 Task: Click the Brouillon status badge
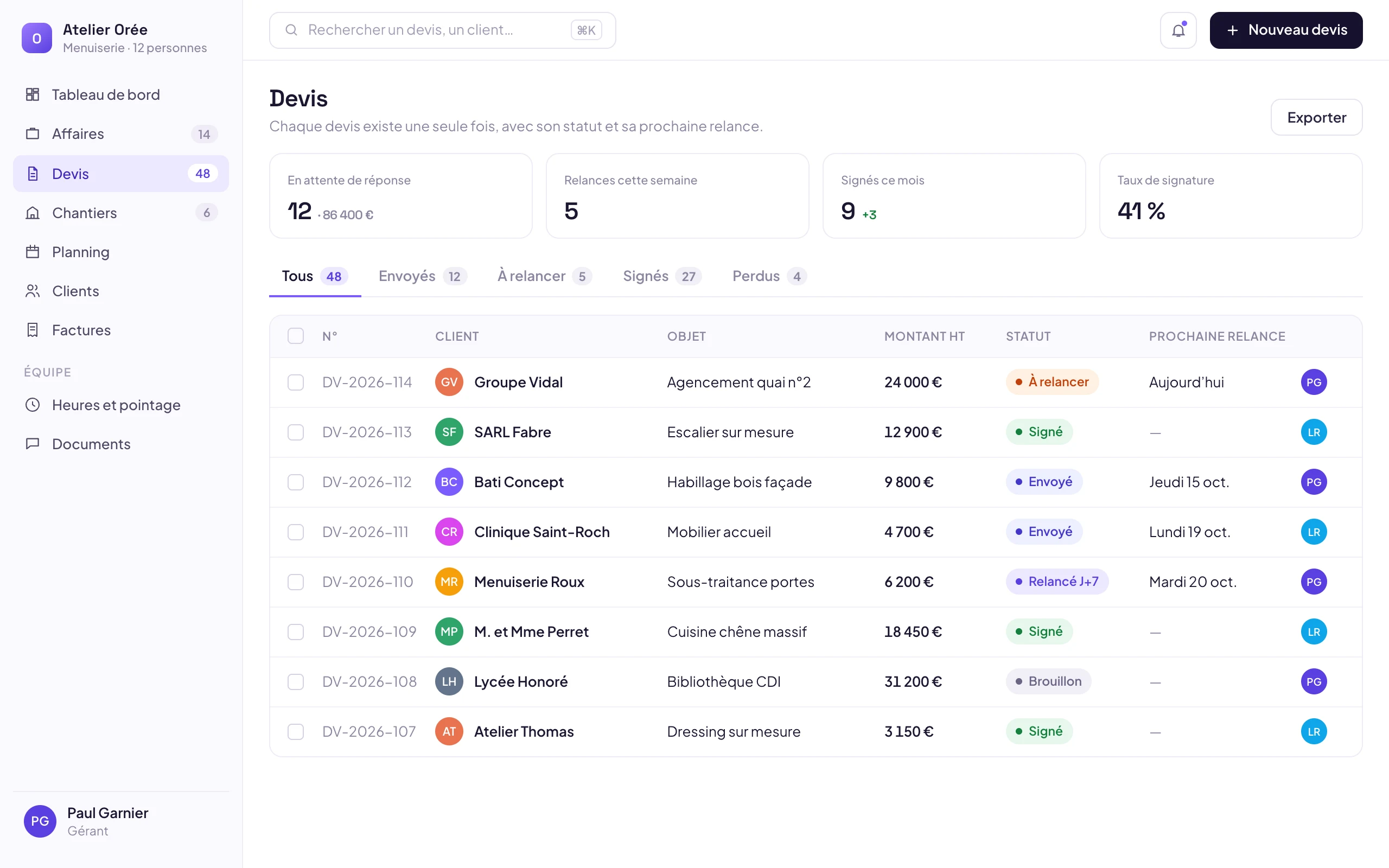coord(1048,681)
